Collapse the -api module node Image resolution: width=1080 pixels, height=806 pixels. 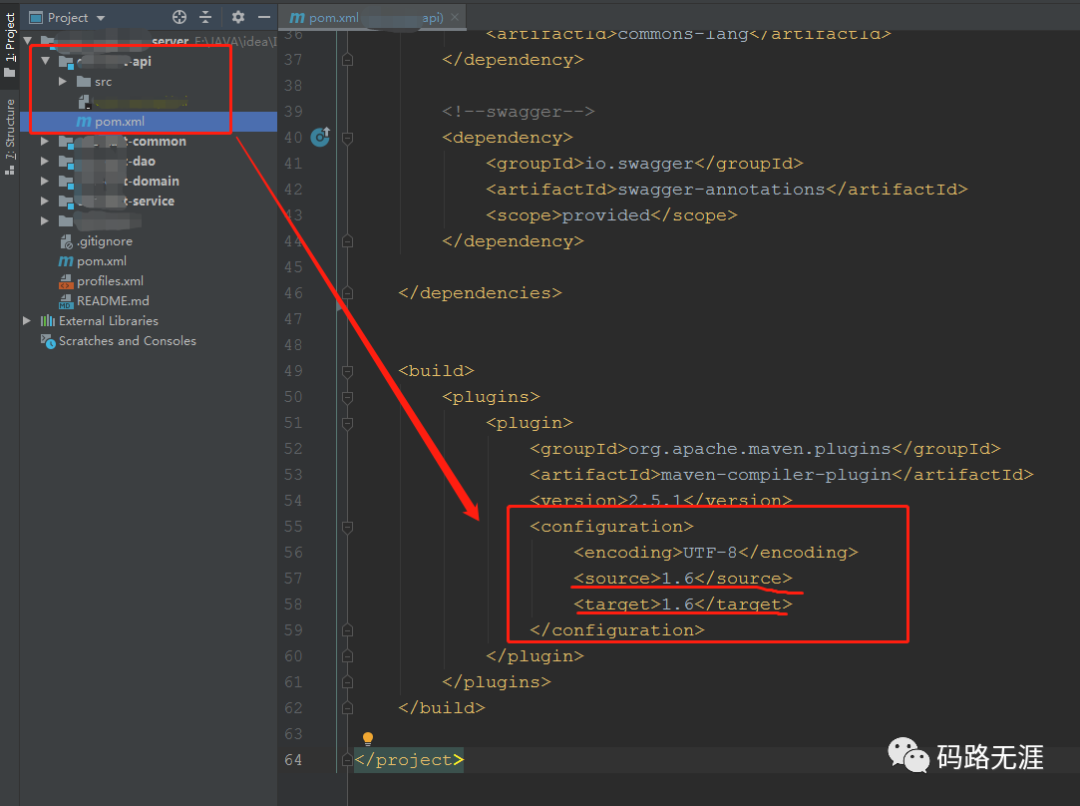pyautogui.click(x=45, y=61)
